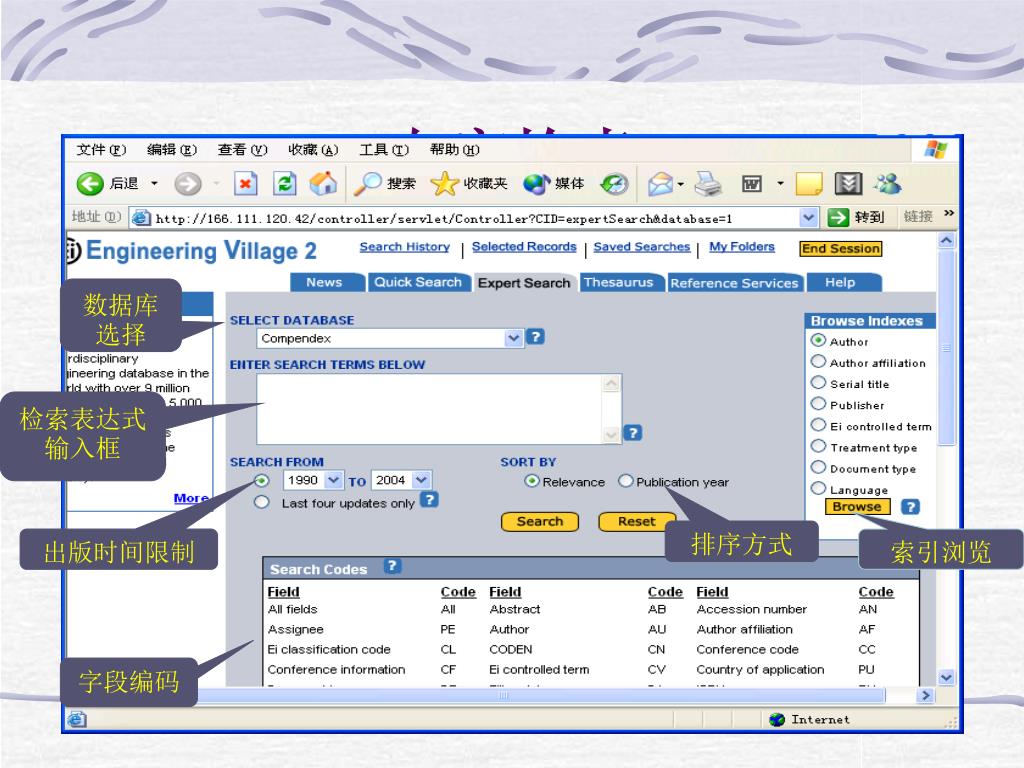
Task: Open the 2004 end year dropdown
Action: point(422,481)
